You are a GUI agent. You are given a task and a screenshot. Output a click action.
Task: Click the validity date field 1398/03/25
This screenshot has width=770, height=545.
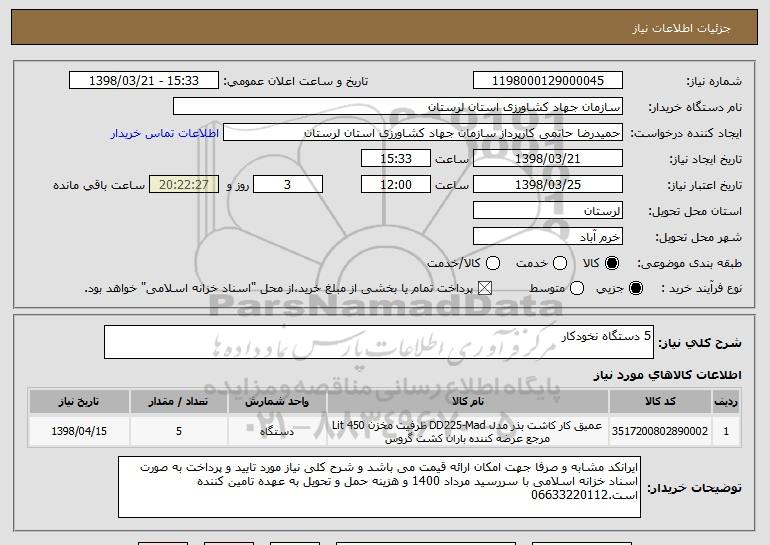(548, 185)
